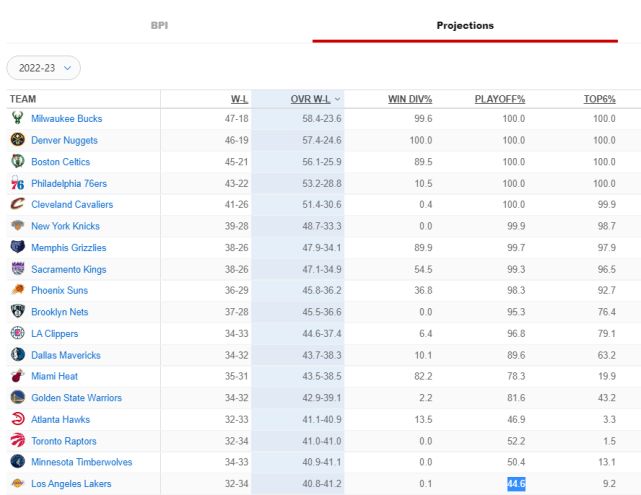This screenshot has width=641, height=495.
Task: Switch to the BPI tab
Action: point(159,25)
